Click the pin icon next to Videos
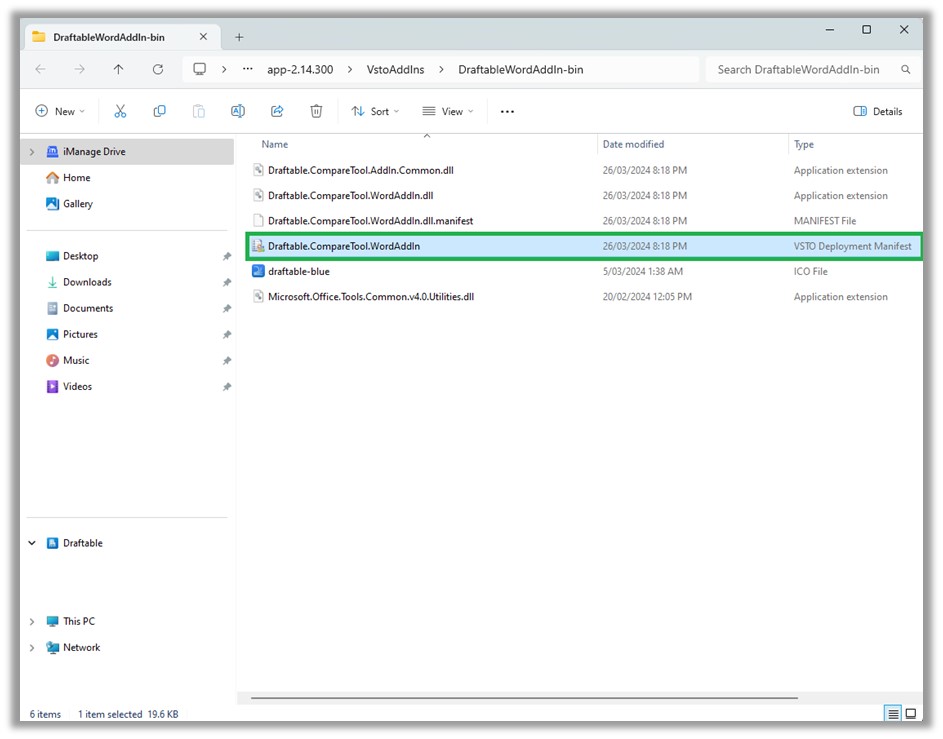The width and height of the screenshot is (943, 739). (x=227, y=387)
